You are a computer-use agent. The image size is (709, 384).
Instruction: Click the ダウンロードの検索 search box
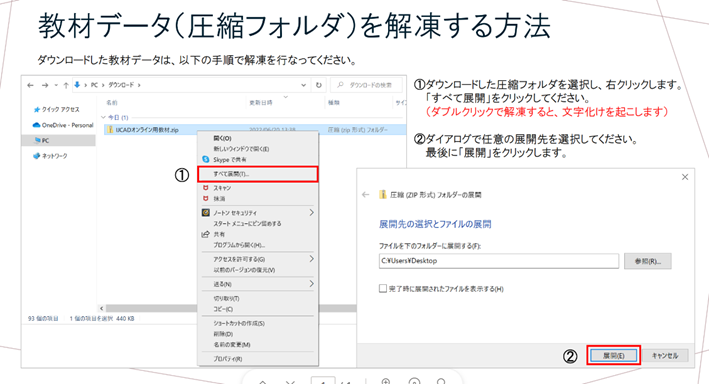[x=367, y=85]
